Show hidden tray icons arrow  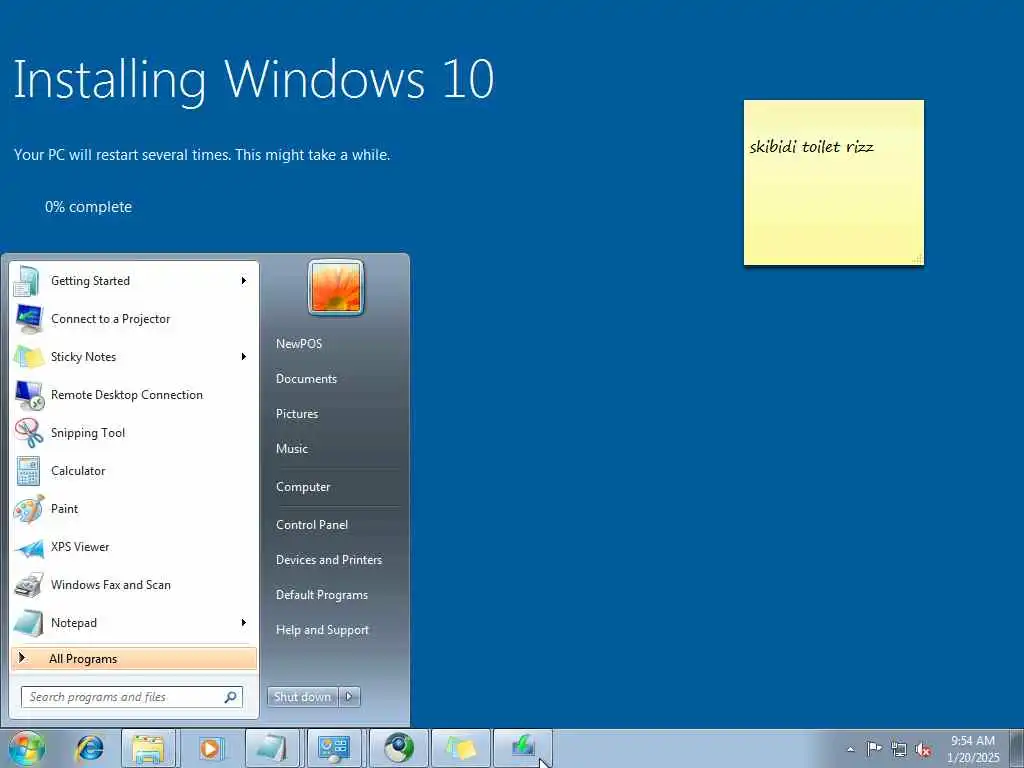[850, 749]
